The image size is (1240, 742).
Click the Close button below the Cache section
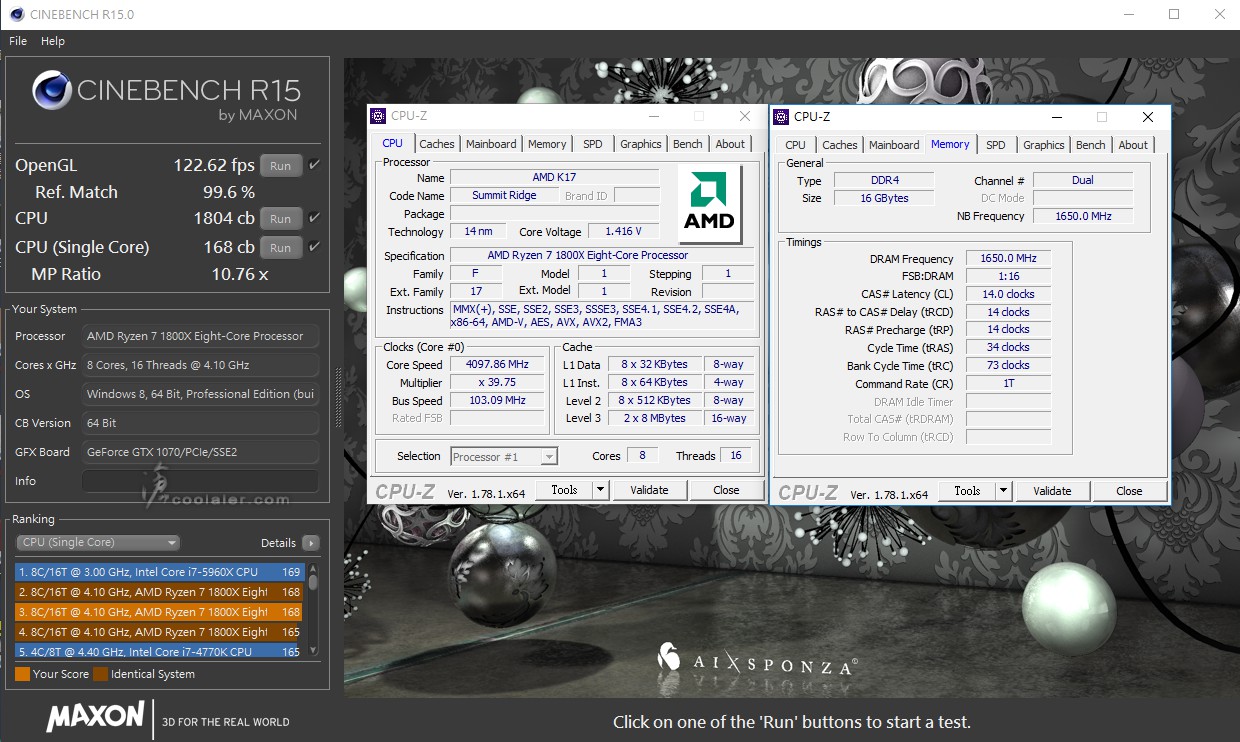tap(726, 490)
